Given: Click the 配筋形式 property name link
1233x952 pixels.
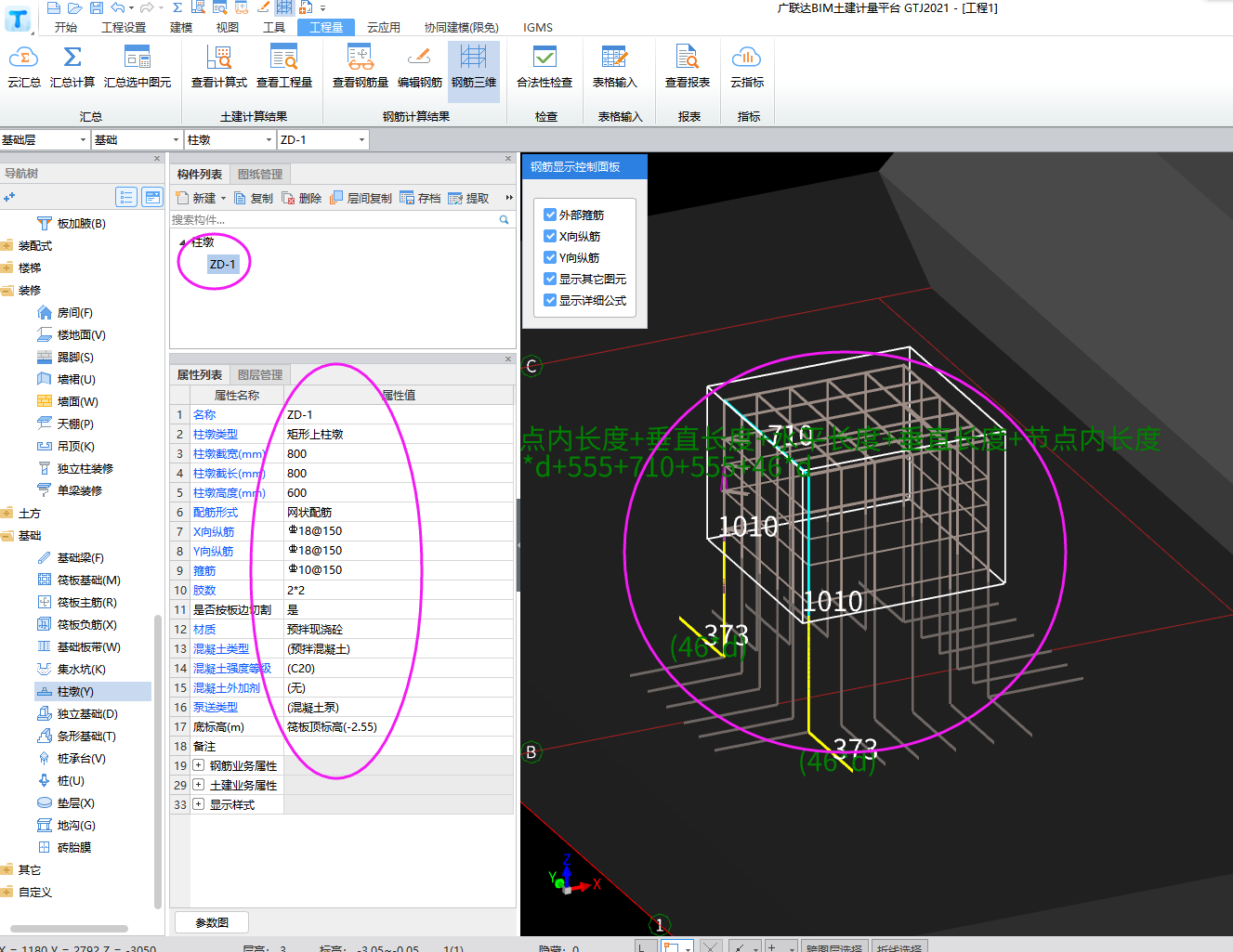Looking at the screenshot, I should click(216, 512).
